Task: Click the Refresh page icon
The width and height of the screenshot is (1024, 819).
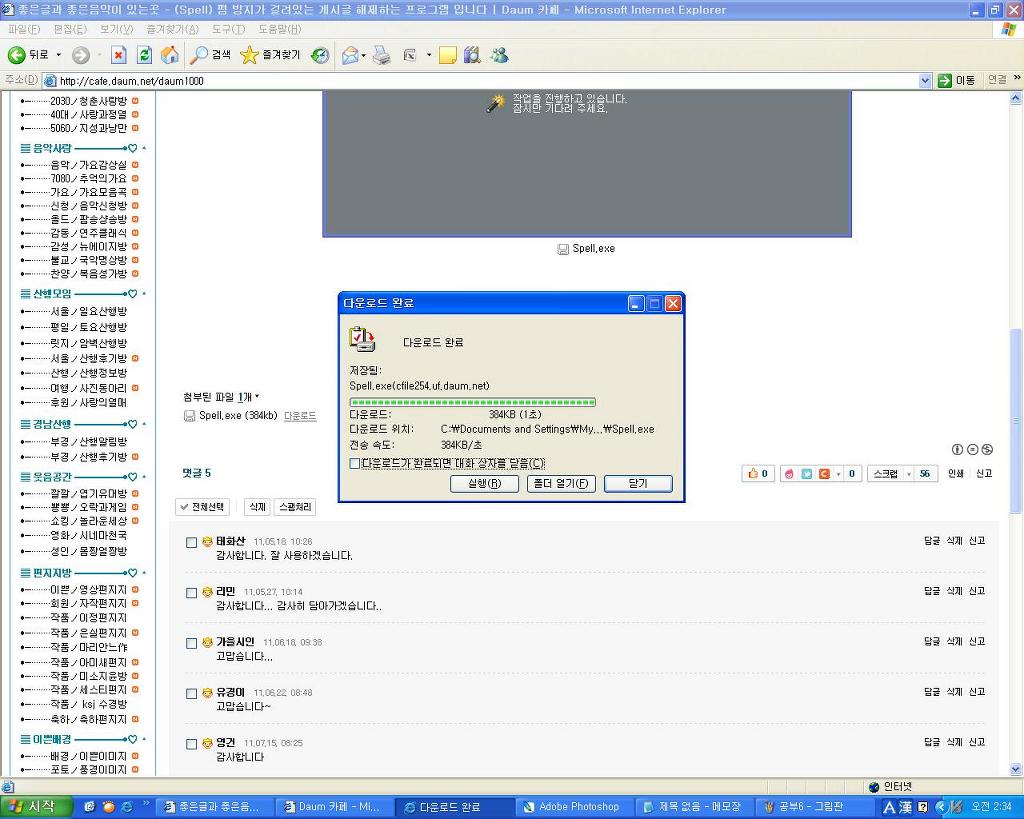Action: point(144,56)
